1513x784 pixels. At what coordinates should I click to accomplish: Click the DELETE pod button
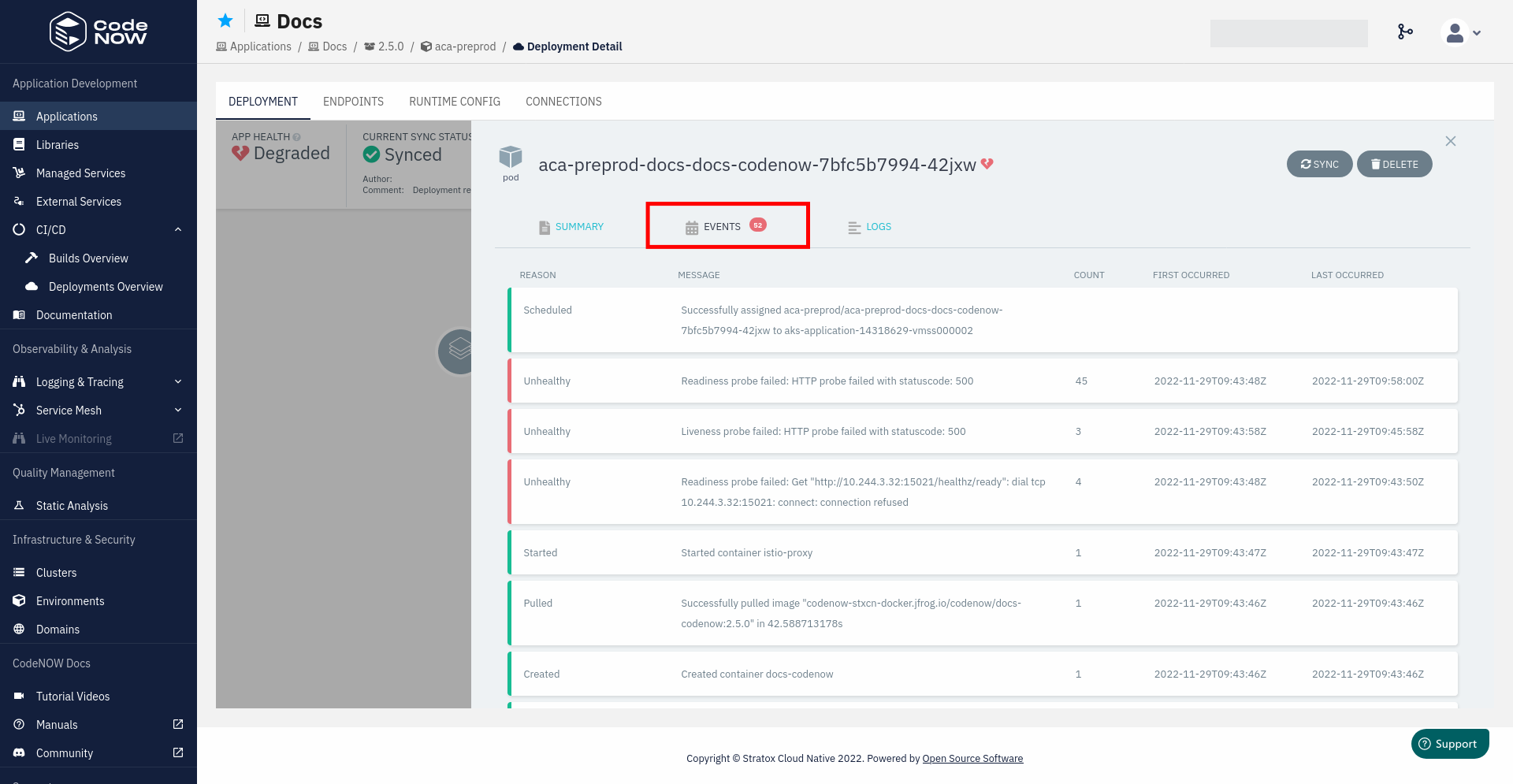(x=1394, y=164)
